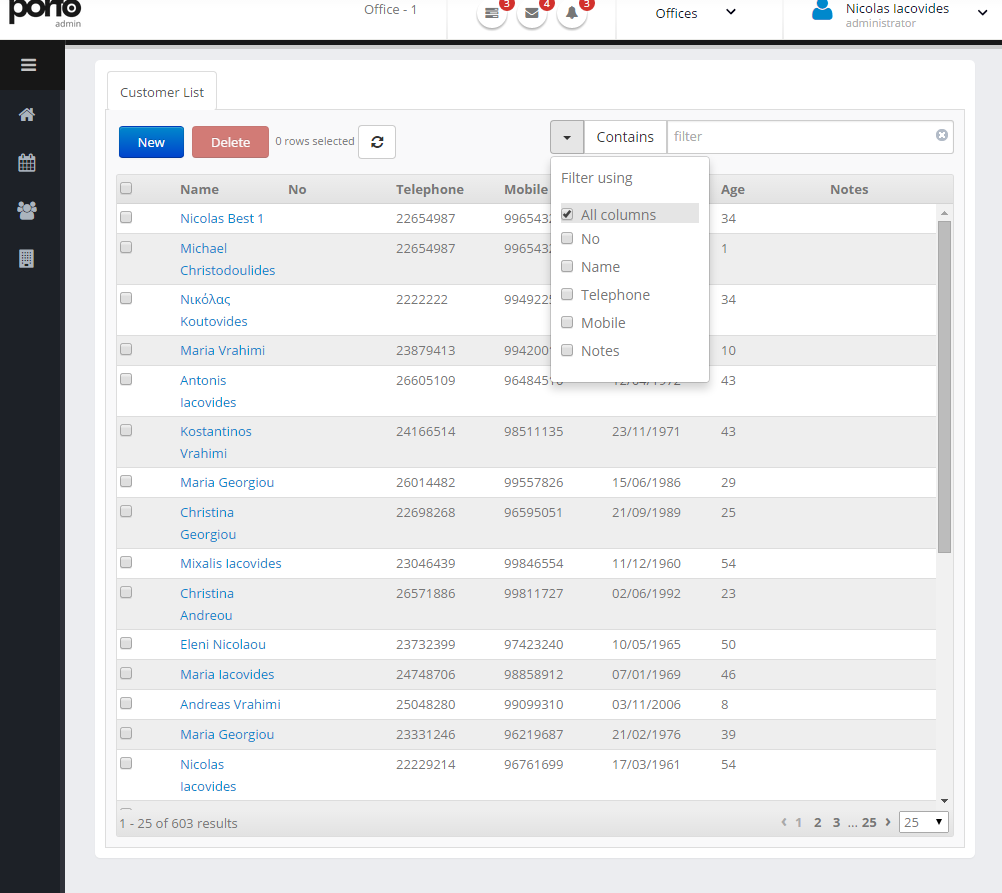
Task: Check the Name filter column checkbox
Action: [567, 266]
